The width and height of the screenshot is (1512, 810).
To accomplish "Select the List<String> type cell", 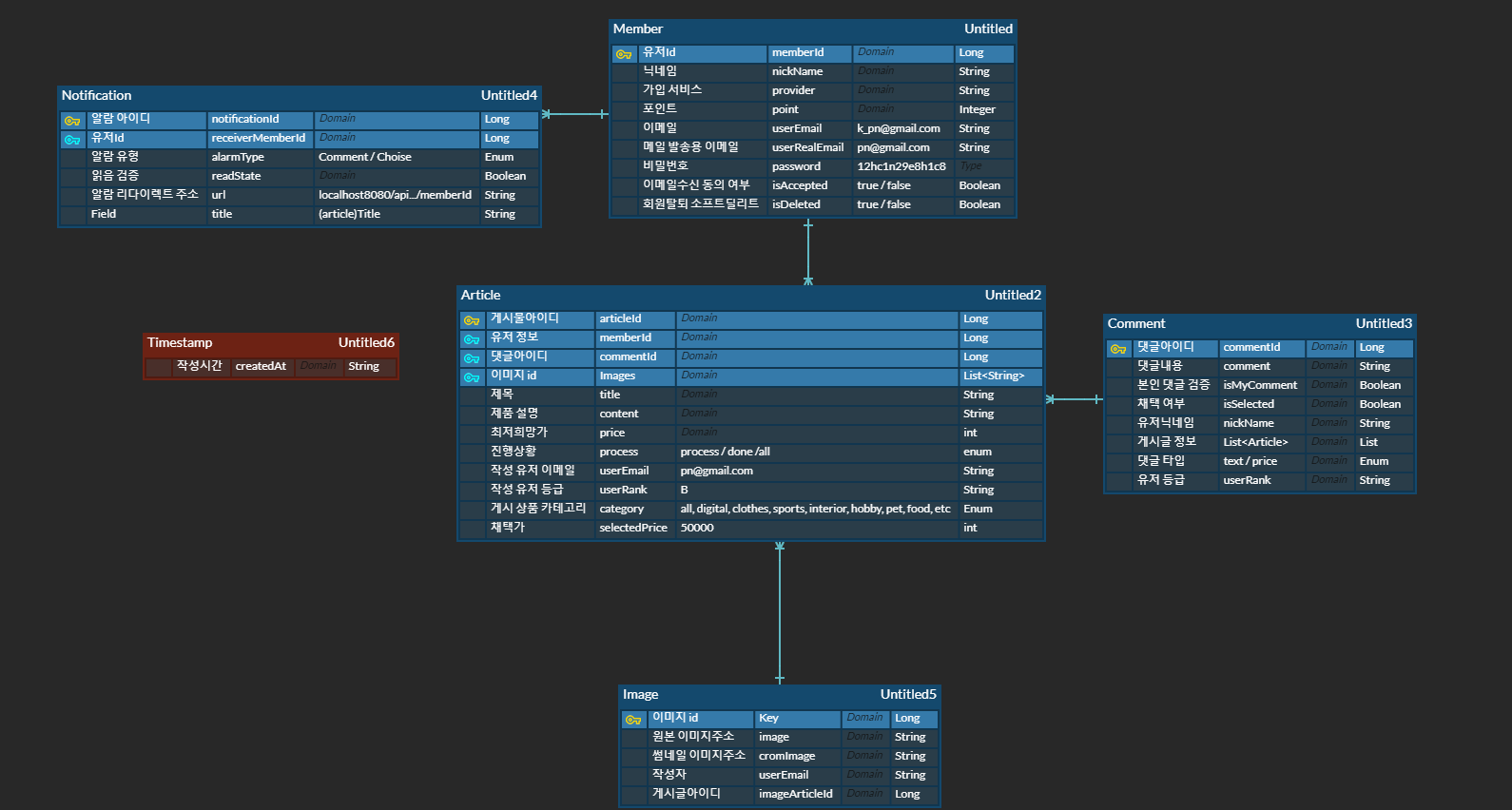I will coord(1001,376).
